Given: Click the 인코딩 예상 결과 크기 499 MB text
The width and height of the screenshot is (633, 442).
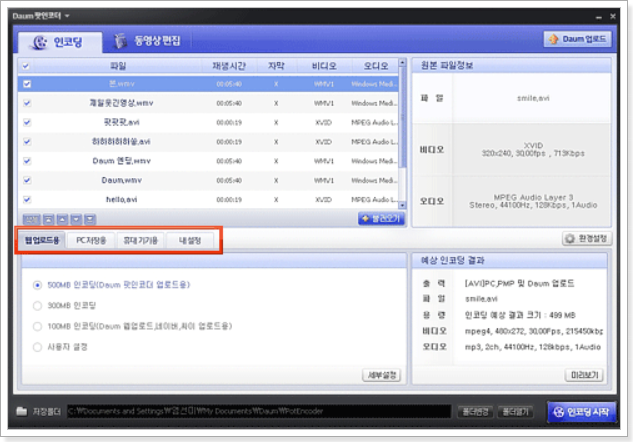Looking at the screenshot, I should click(520, 315).
